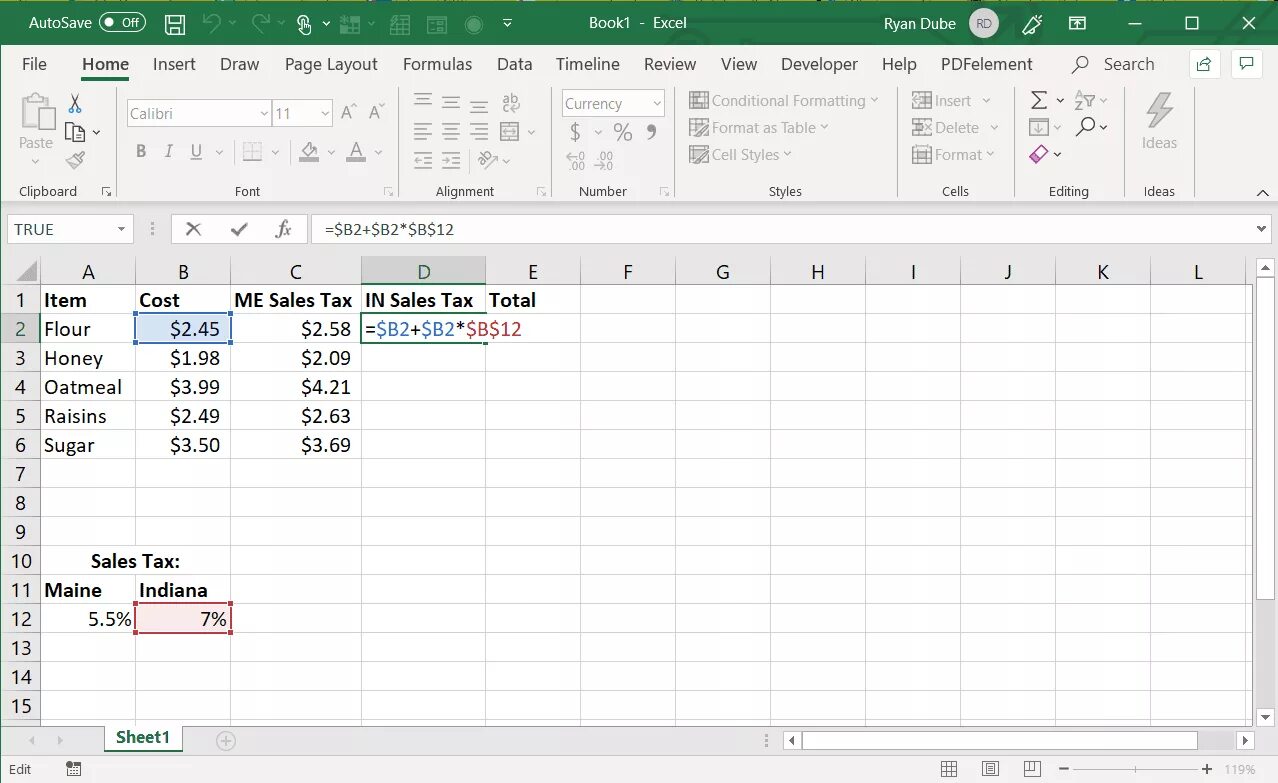
Task: Switch to Normal view in status bar
Action: click(948, 769)
